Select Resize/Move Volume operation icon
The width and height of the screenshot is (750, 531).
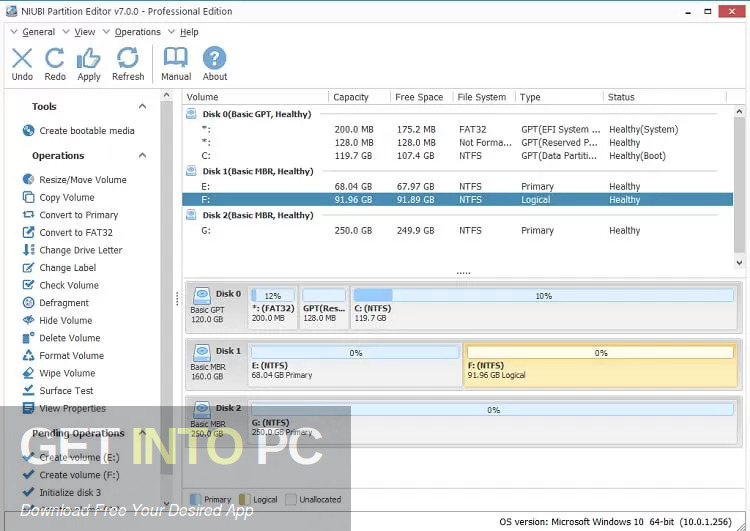(28, 179)
